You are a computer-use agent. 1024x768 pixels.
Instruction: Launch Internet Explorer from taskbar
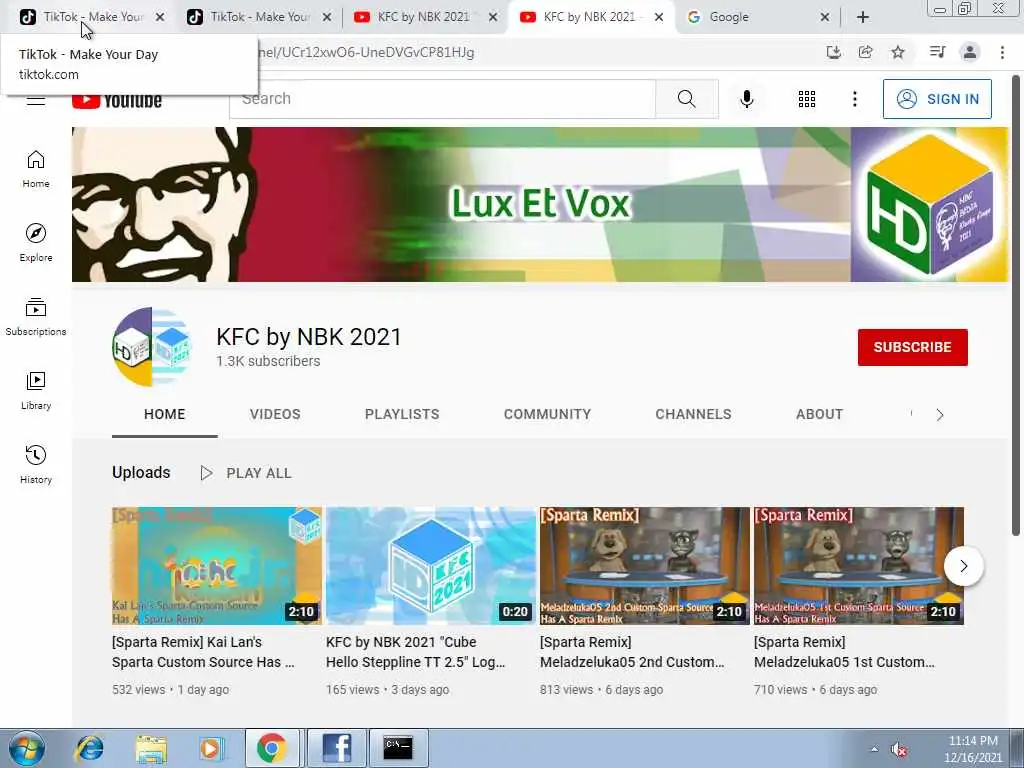pos(89,748)
